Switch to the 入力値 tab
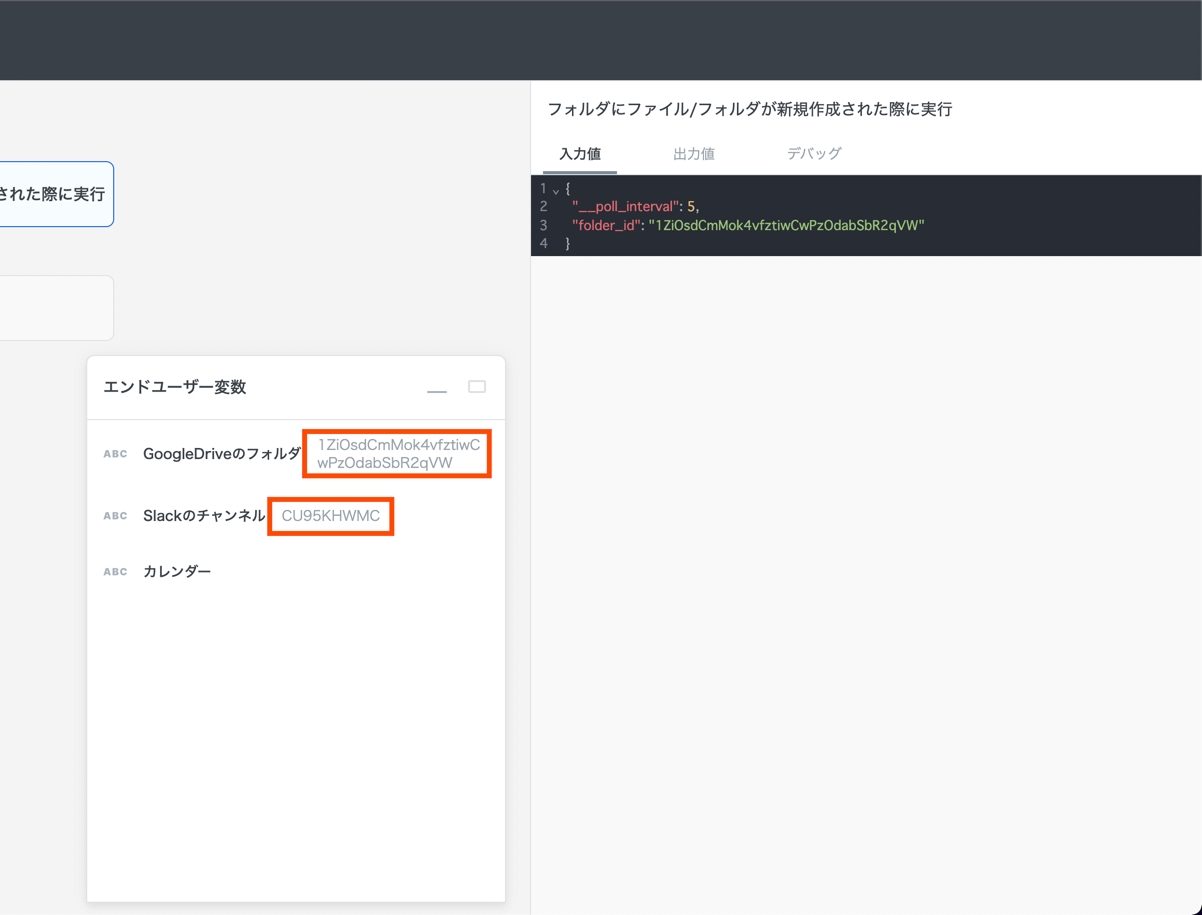Screen dimensions: 1202x915 coord(579,154)
